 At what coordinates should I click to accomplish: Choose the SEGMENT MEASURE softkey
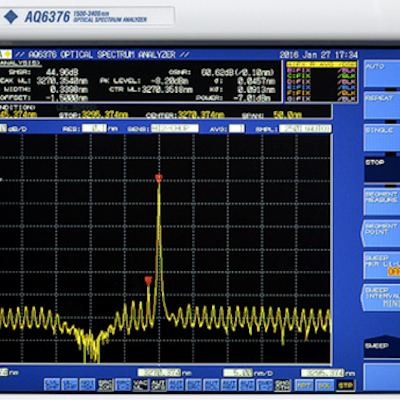(382, 202)
